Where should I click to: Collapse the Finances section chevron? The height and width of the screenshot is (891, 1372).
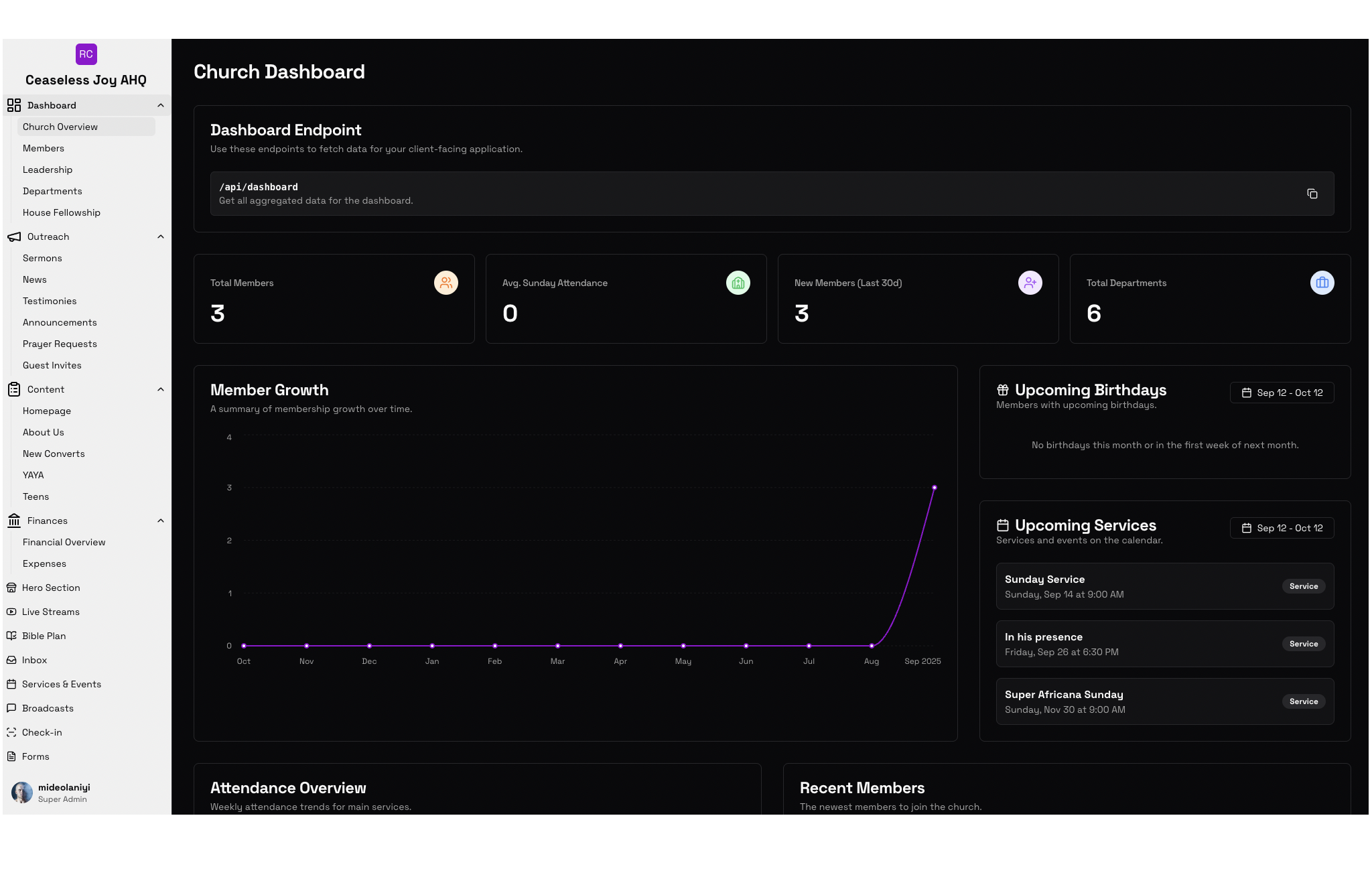click(160, 521)
